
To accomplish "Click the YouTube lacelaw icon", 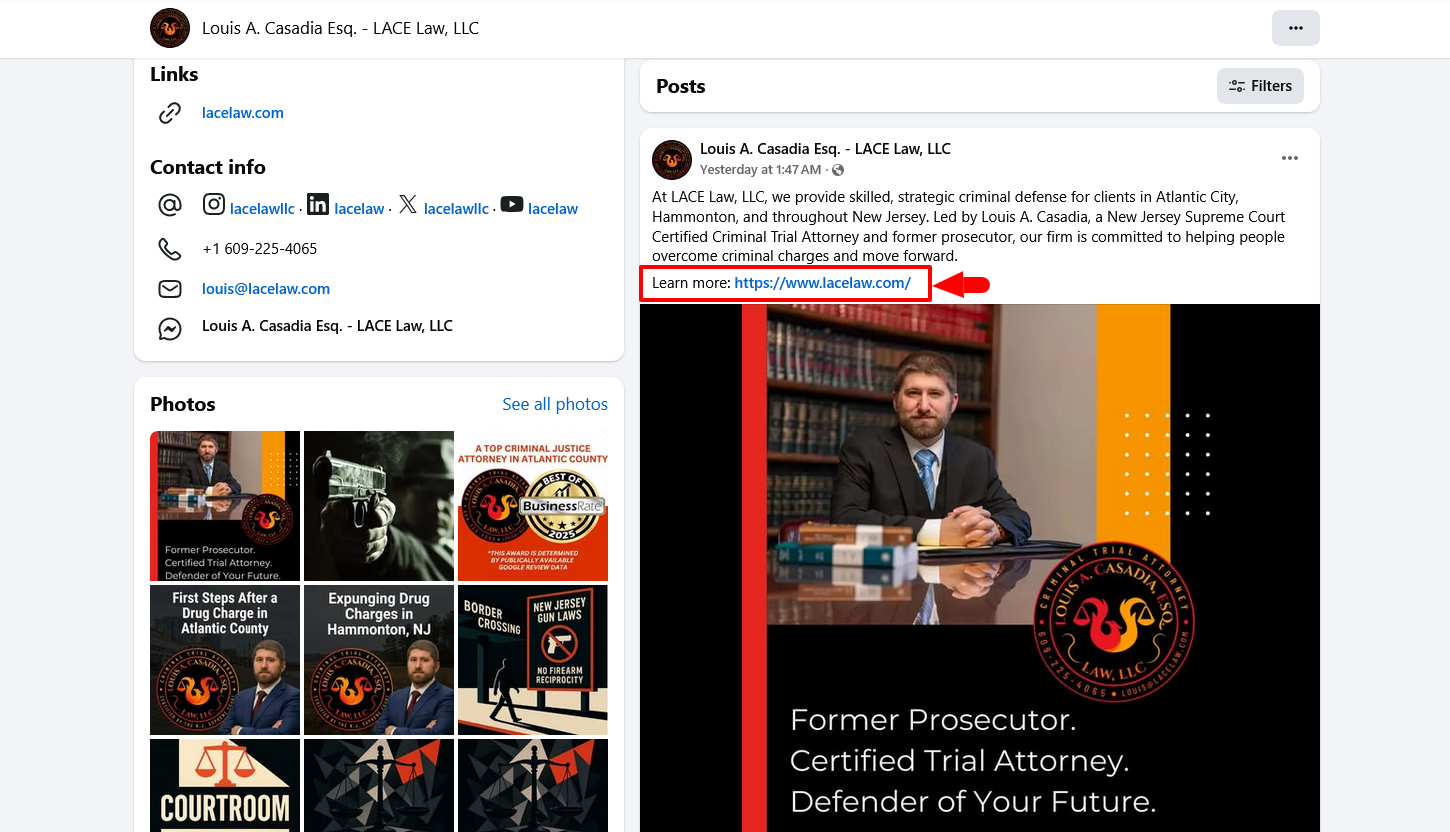I will click(x=512, y=204).
